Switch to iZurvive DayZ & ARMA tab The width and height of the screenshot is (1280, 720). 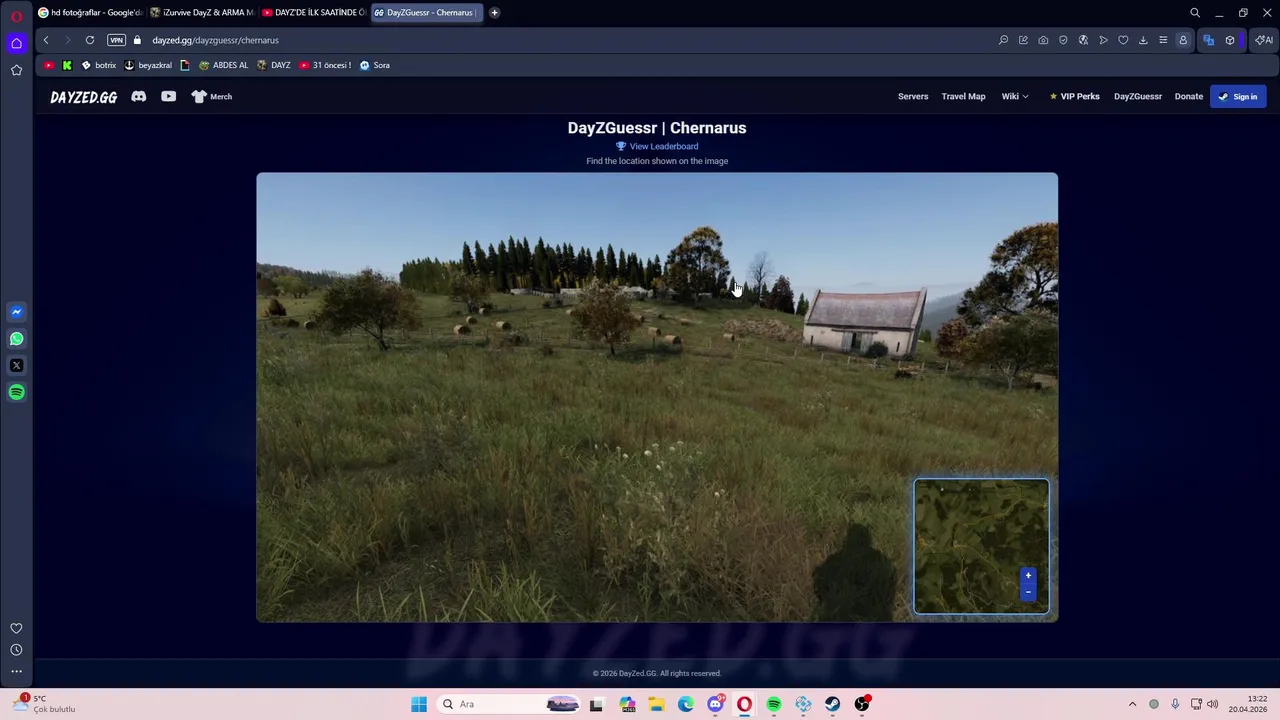click(x=203, y=13)
